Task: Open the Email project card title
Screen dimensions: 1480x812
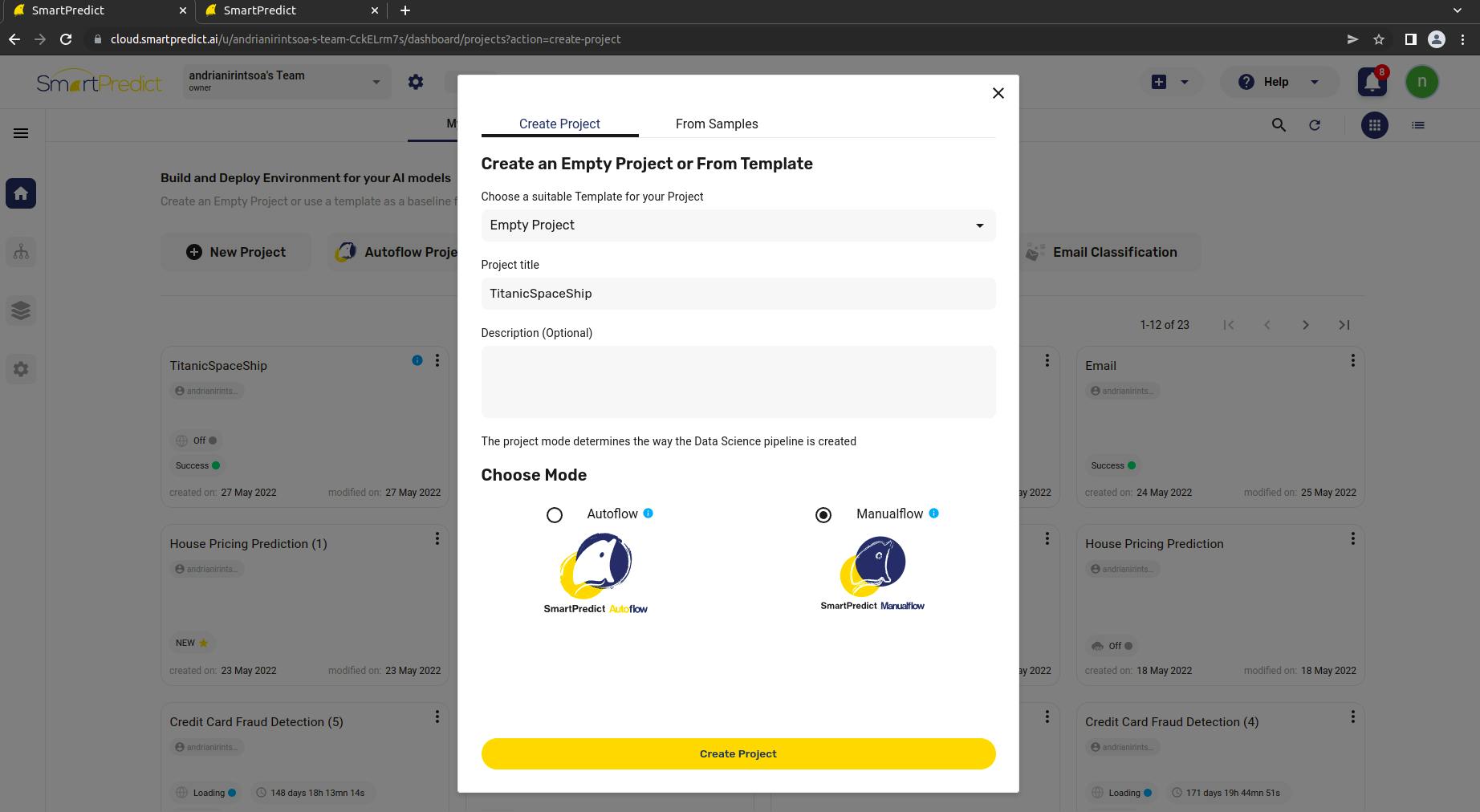Action: point(1100,366)
